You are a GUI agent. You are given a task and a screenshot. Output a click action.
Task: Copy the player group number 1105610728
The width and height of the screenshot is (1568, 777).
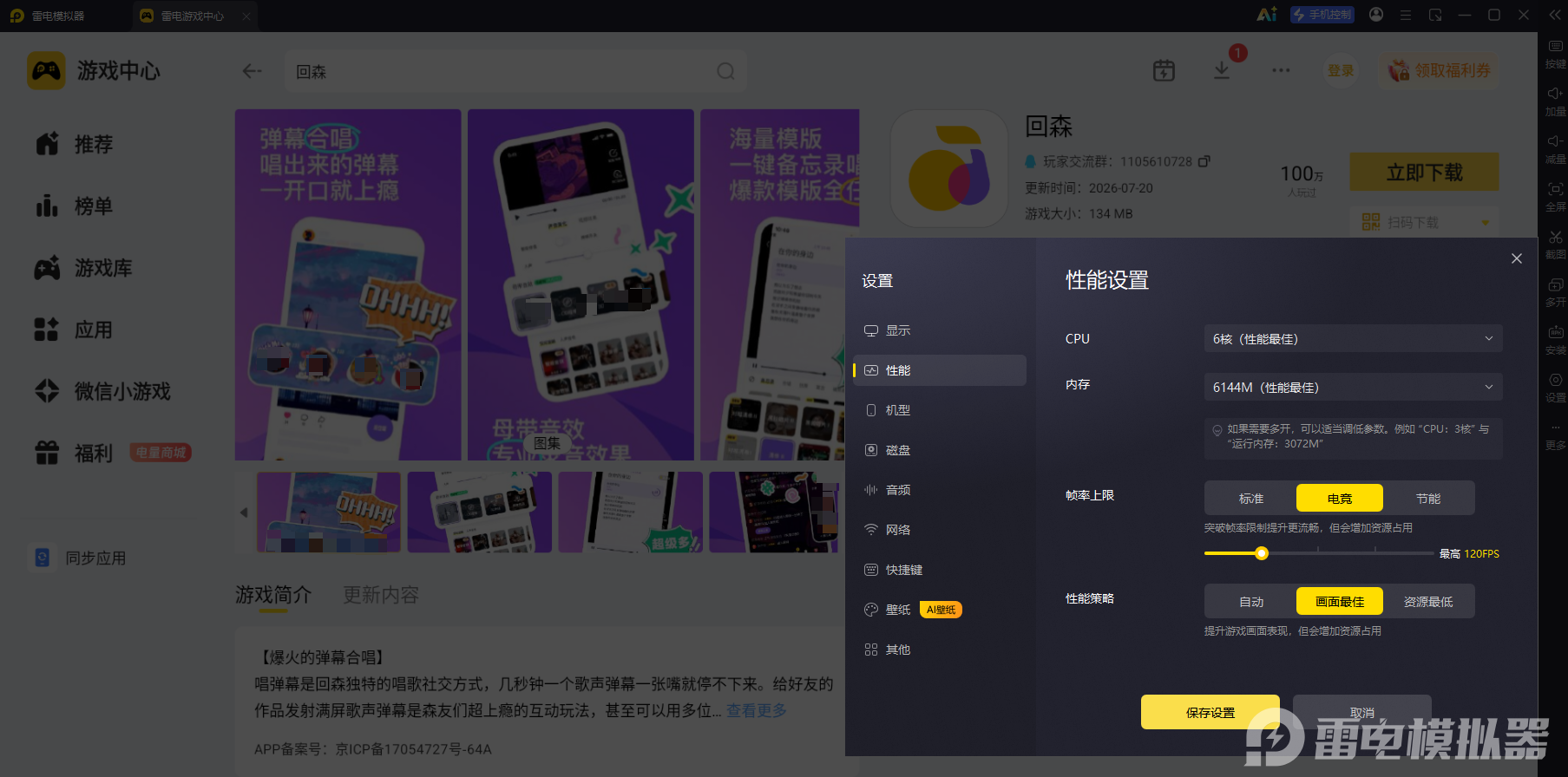[1204, 161]
